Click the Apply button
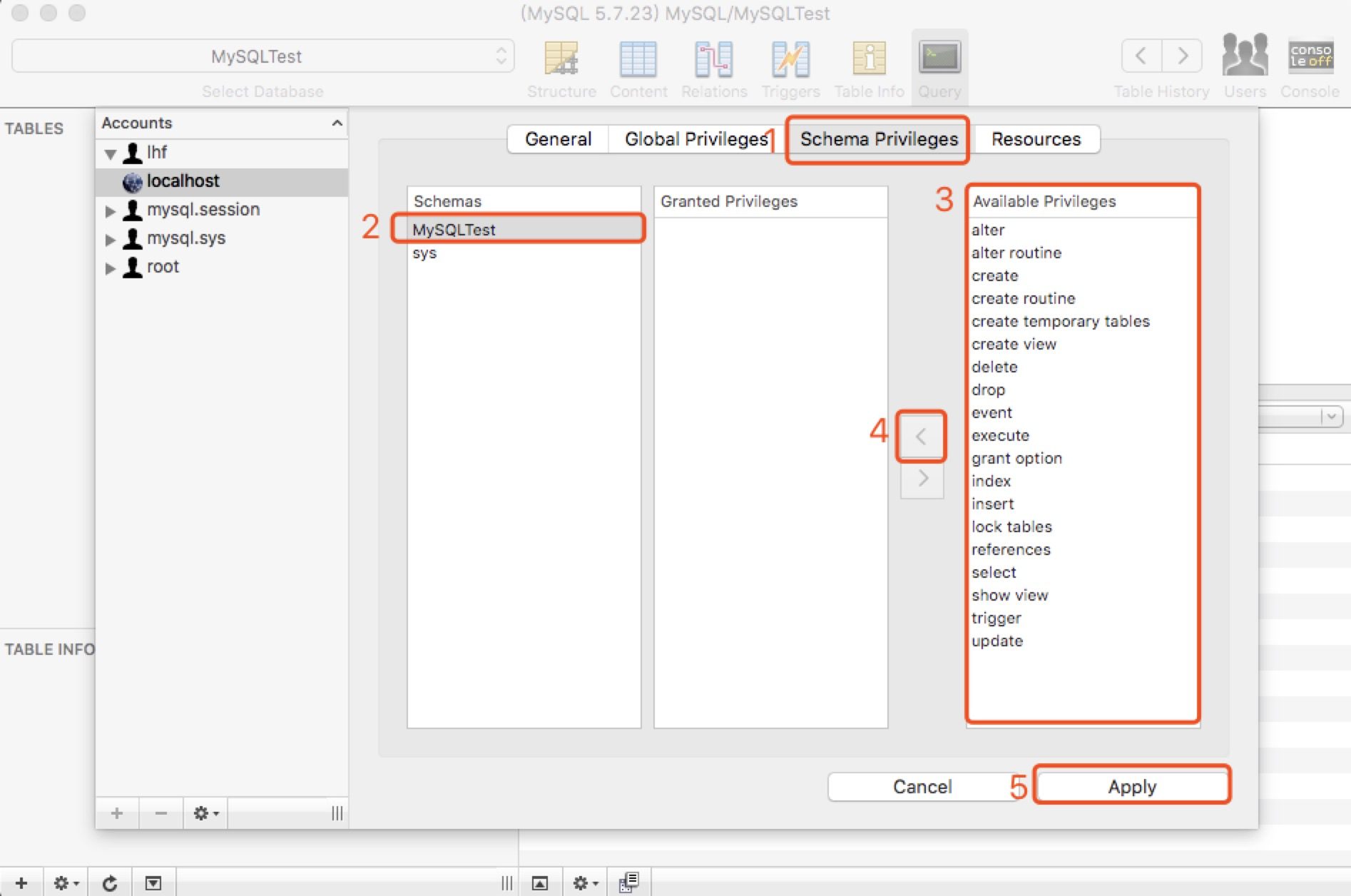This screenshot has width=1351, height=896. [x=1132, y=786]
